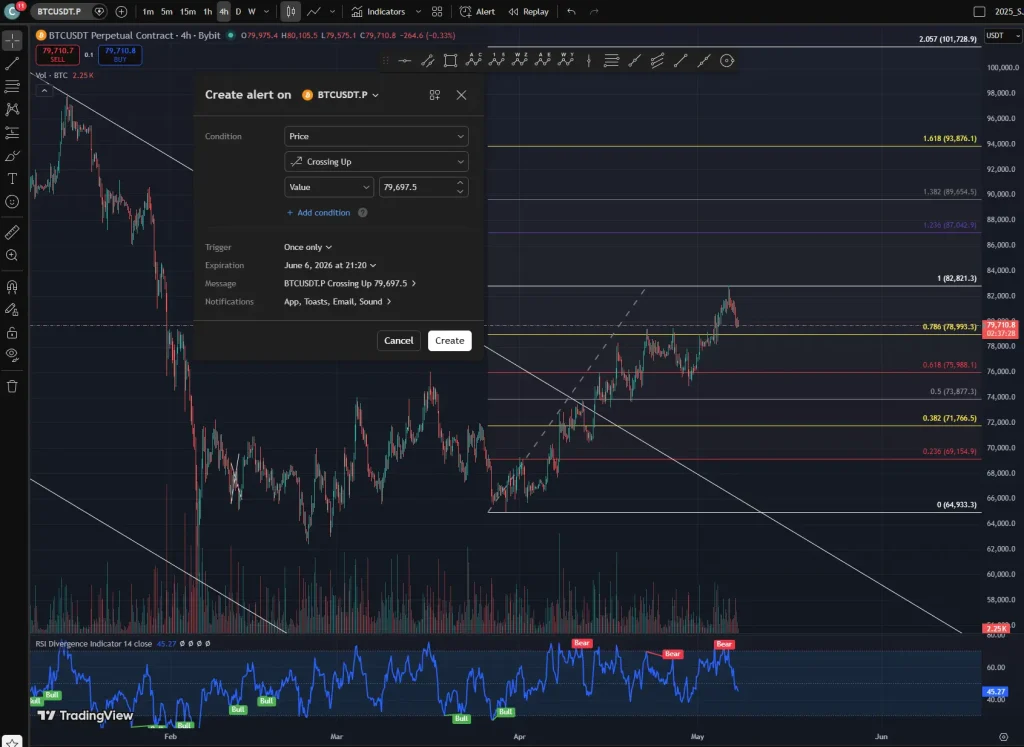This screenshot has height=747, width=1024.
Task: Open the Value type dropdown
Action: pyautogui.click(x=329, y=187)
